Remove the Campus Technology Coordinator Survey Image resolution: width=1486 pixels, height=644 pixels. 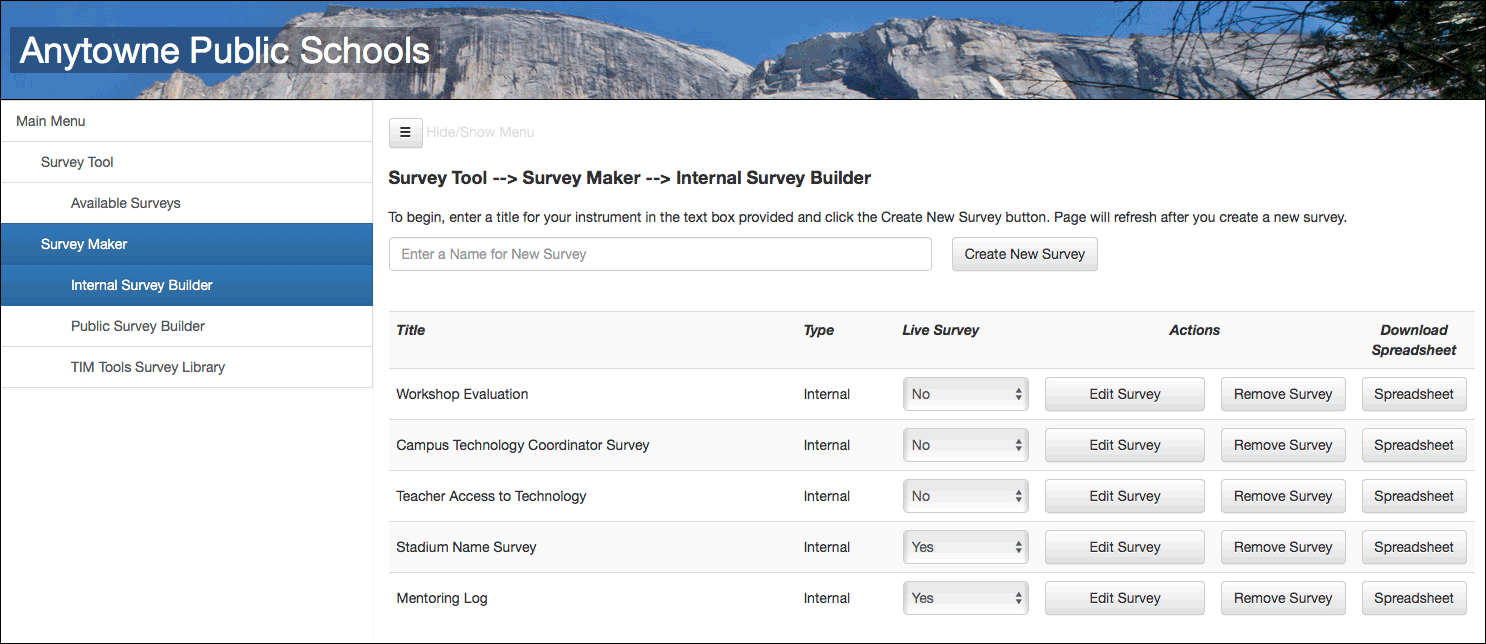point(1283,445)
